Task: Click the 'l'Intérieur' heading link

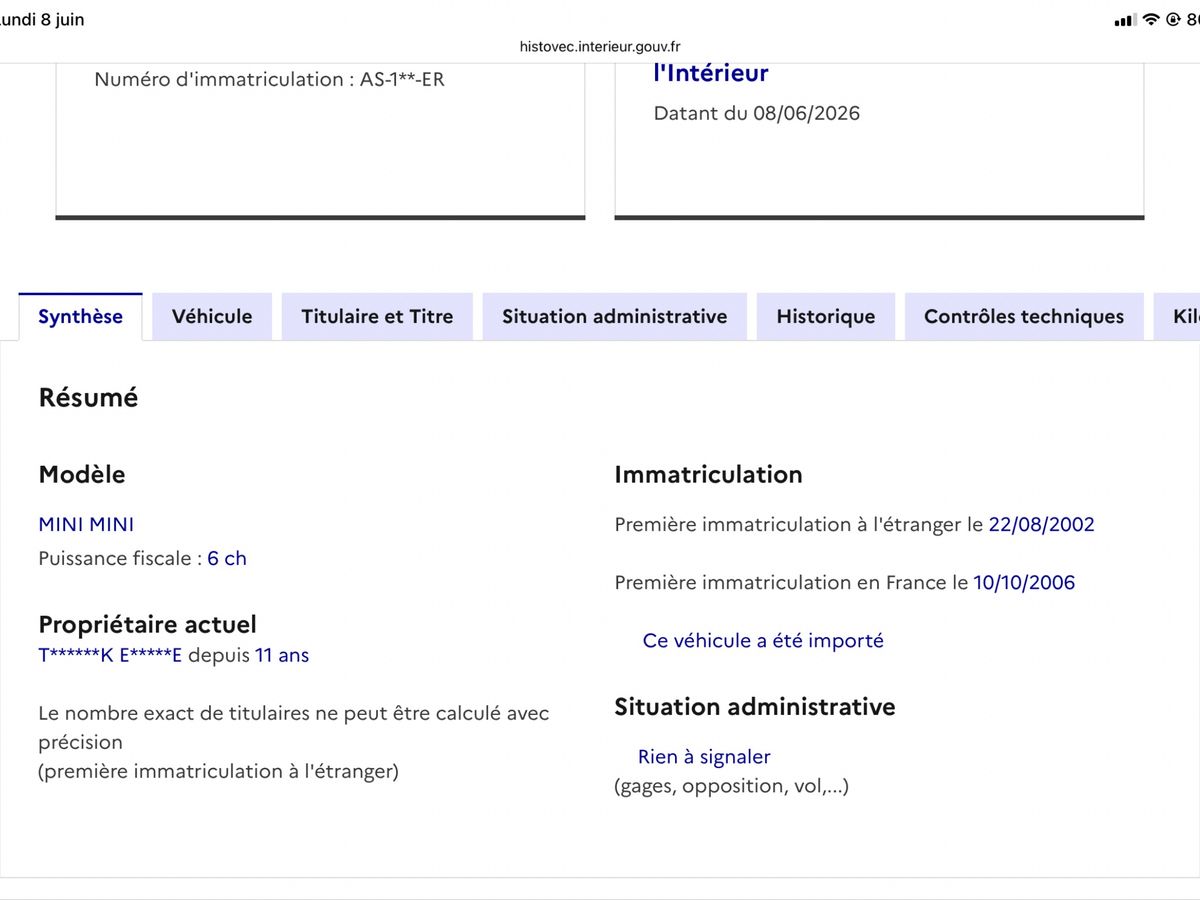Action: pos(711,73)
